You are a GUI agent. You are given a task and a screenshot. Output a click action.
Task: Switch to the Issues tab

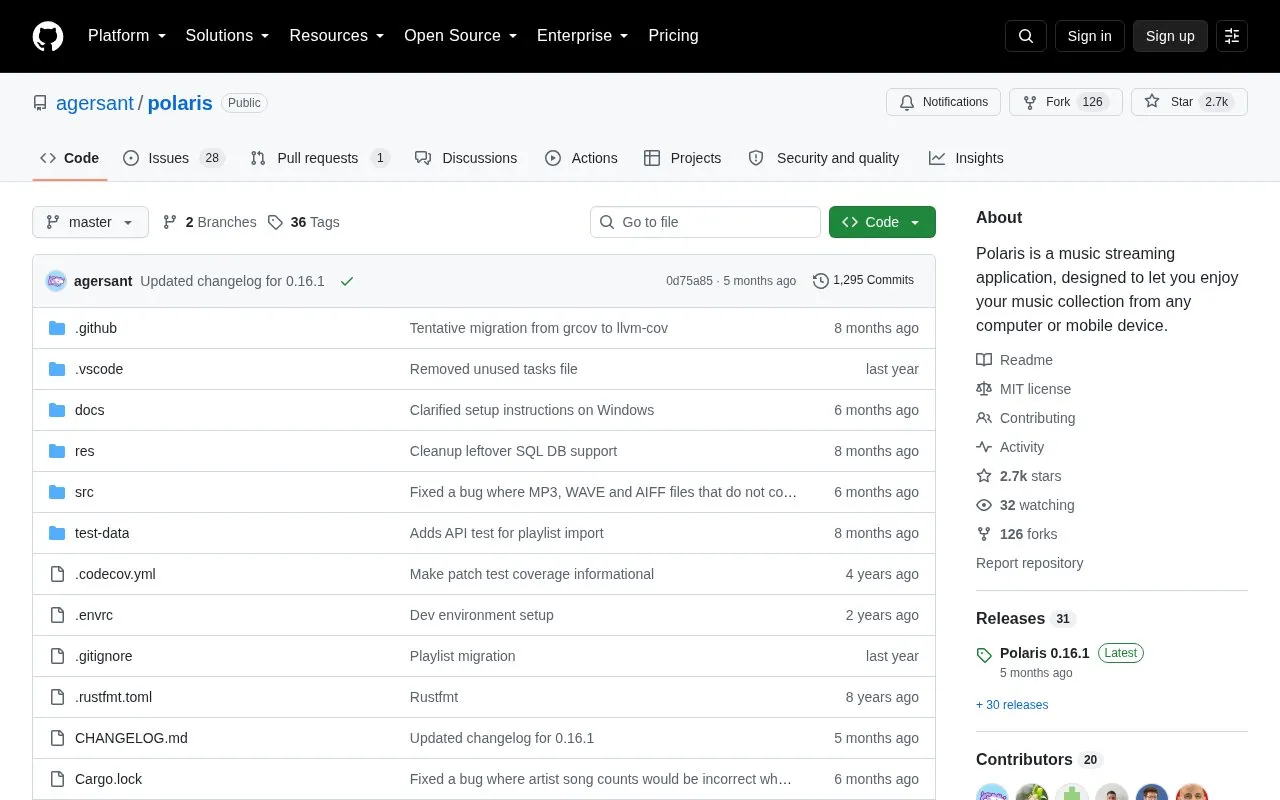174,158
